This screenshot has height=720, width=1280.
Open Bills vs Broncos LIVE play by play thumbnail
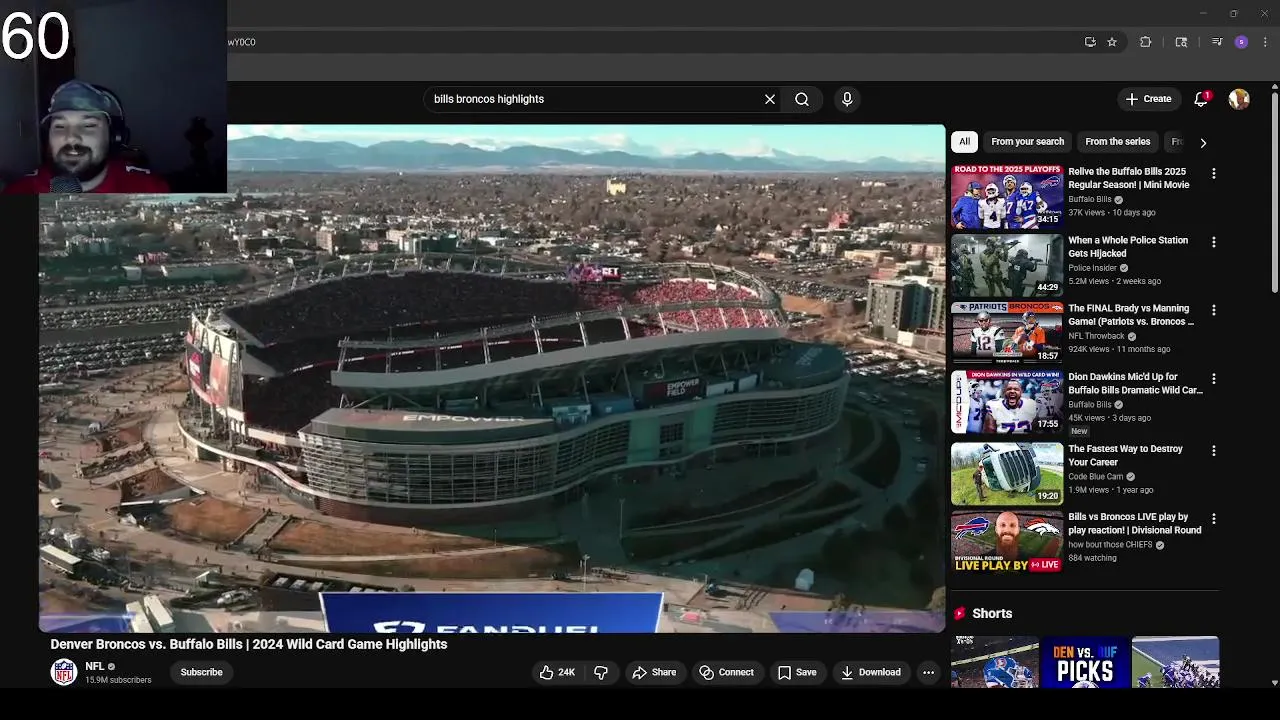point(1007,541)
